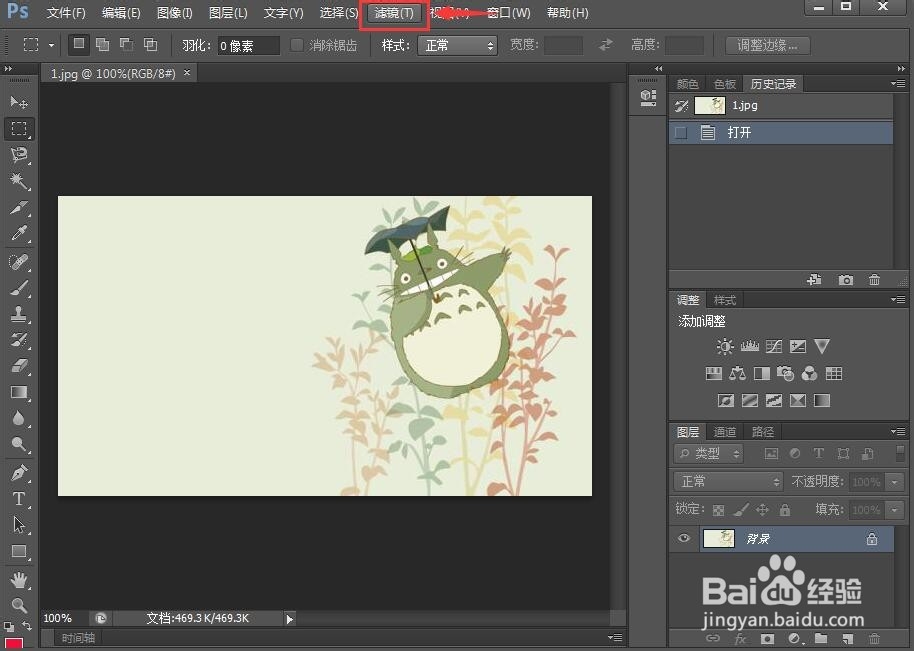
Task: Select the Brush tool
Action: (19, 288)
